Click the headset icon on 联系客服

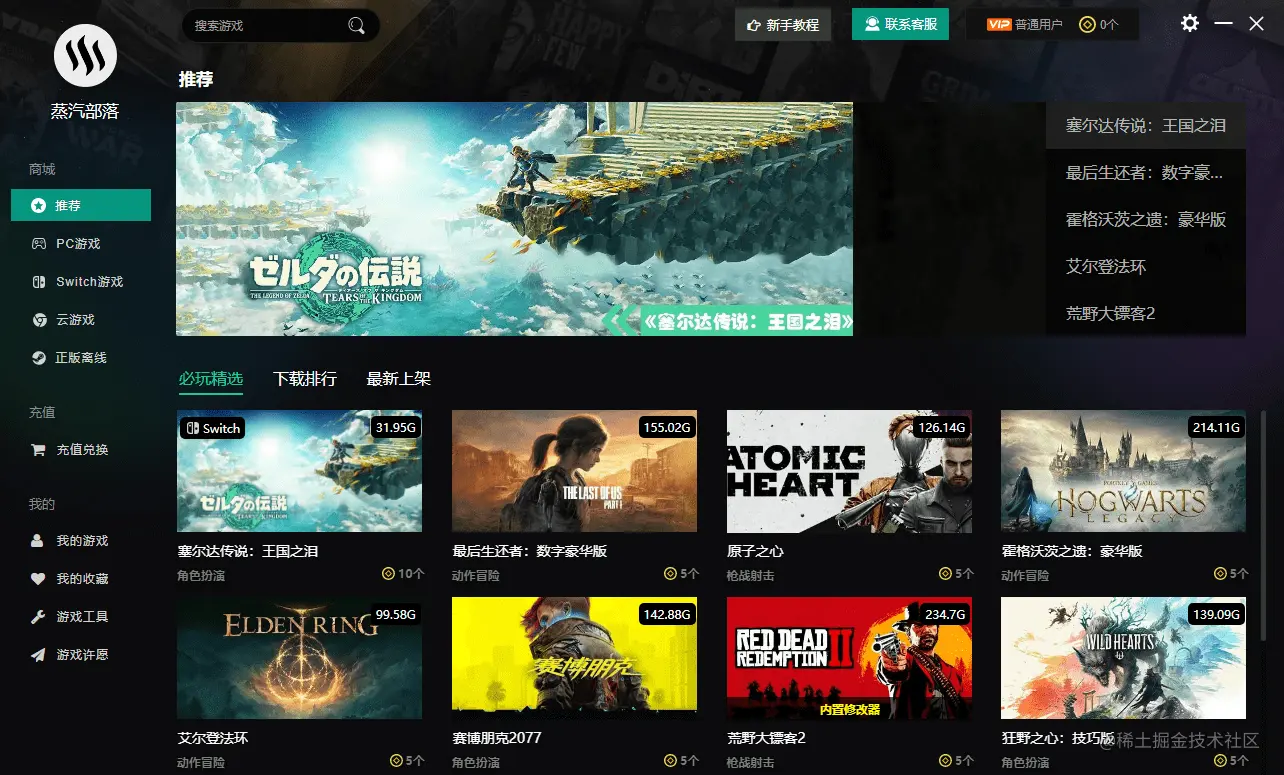pos(872,24)
